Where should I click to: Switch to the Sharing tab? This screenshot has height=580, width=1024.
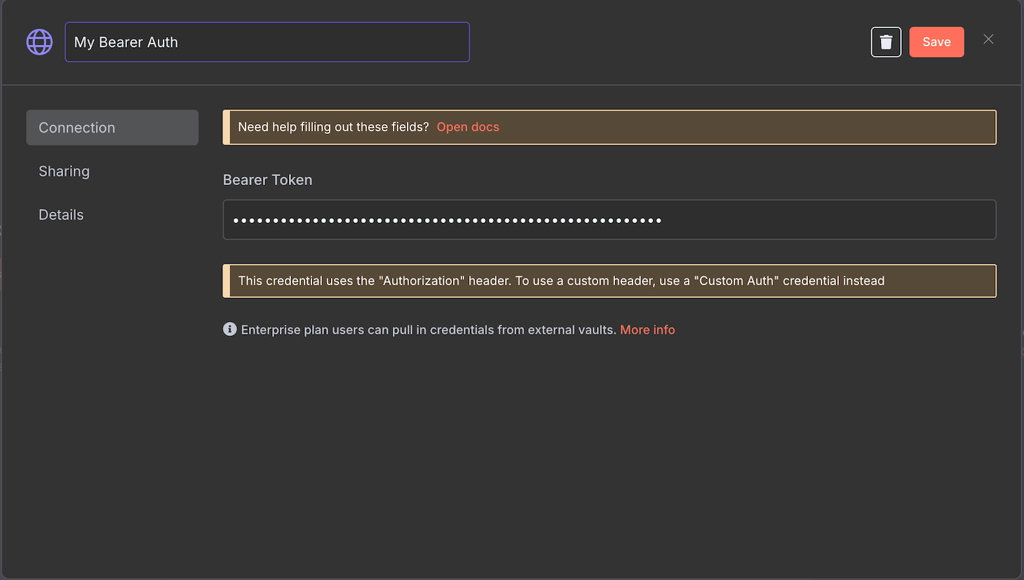coord(64,171)
